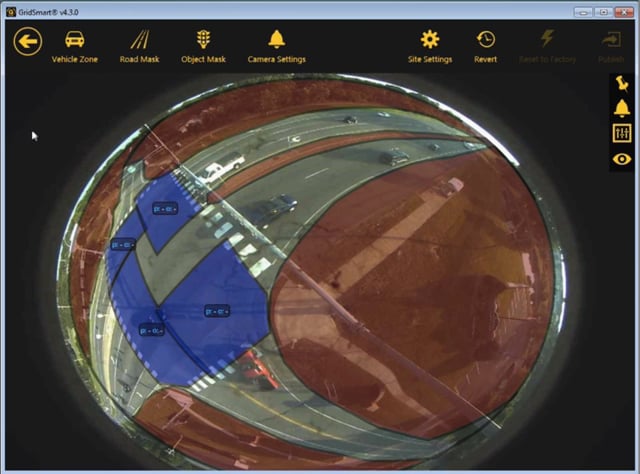Click the bell icon in the right sidebar

pyautogui.click(x=622, y=108)
